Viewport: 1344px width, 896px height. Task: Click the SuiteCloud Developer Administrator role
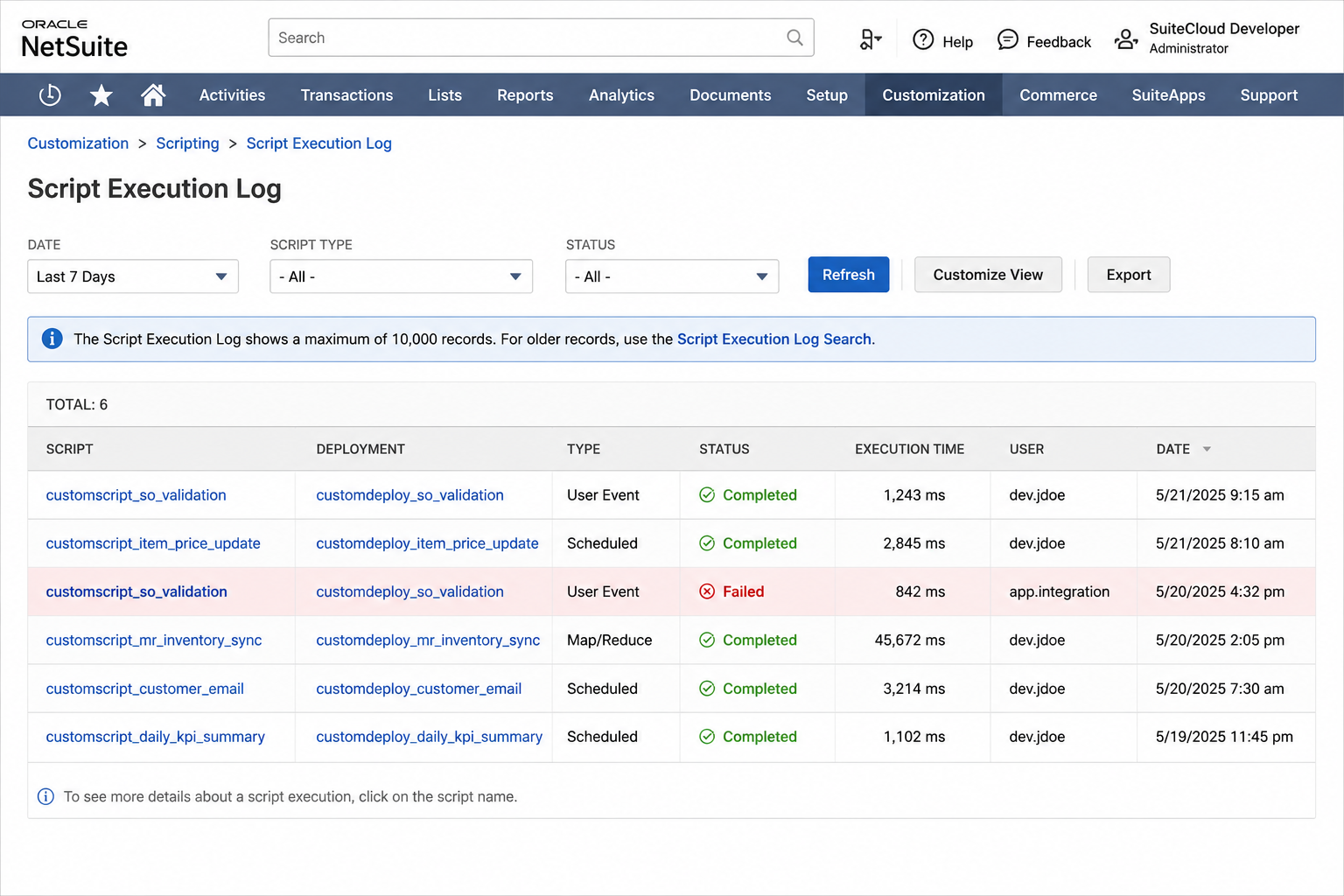pos(1224,38)
